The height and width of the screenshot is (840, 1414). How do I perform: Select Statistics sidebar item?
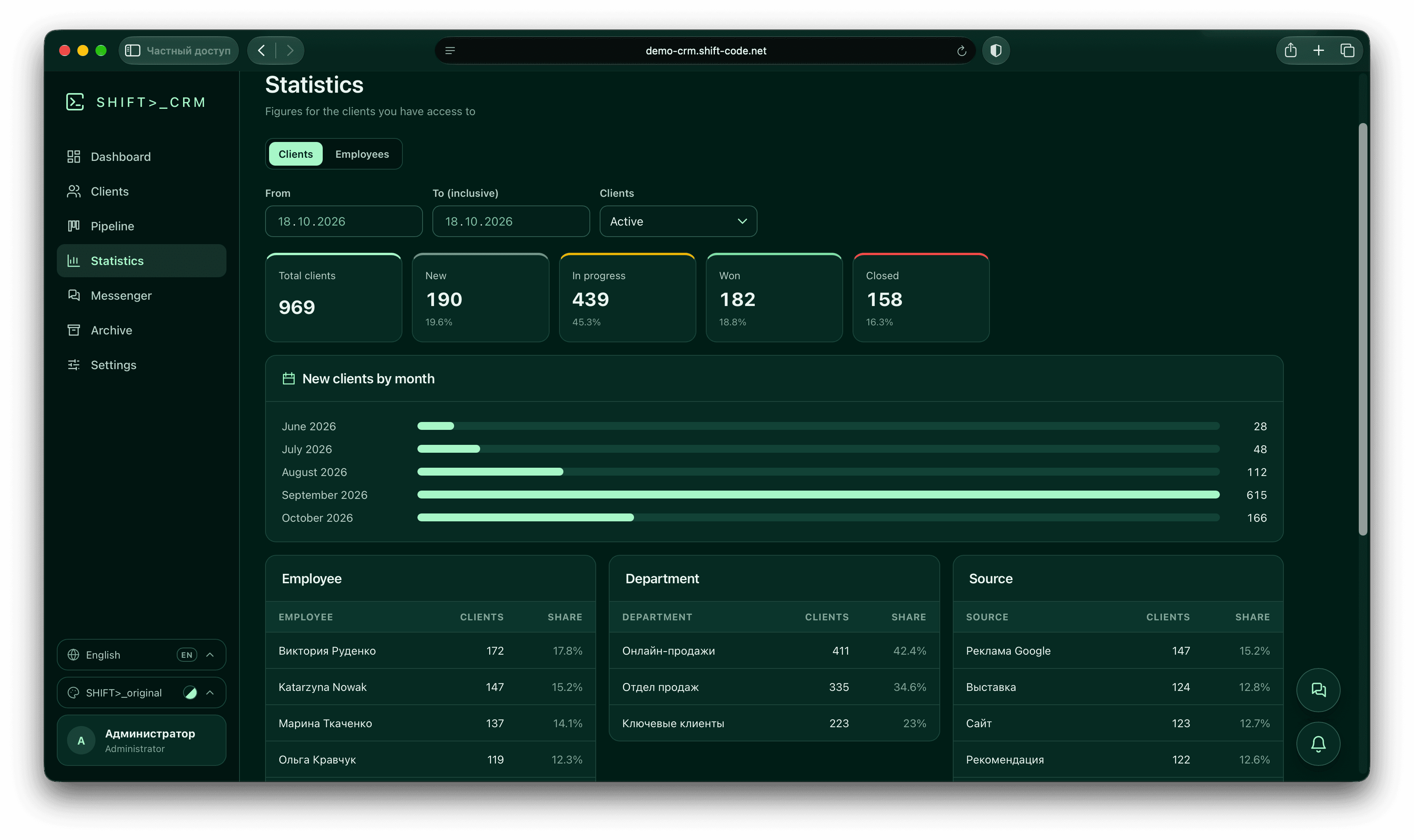[x=141, y=261]
